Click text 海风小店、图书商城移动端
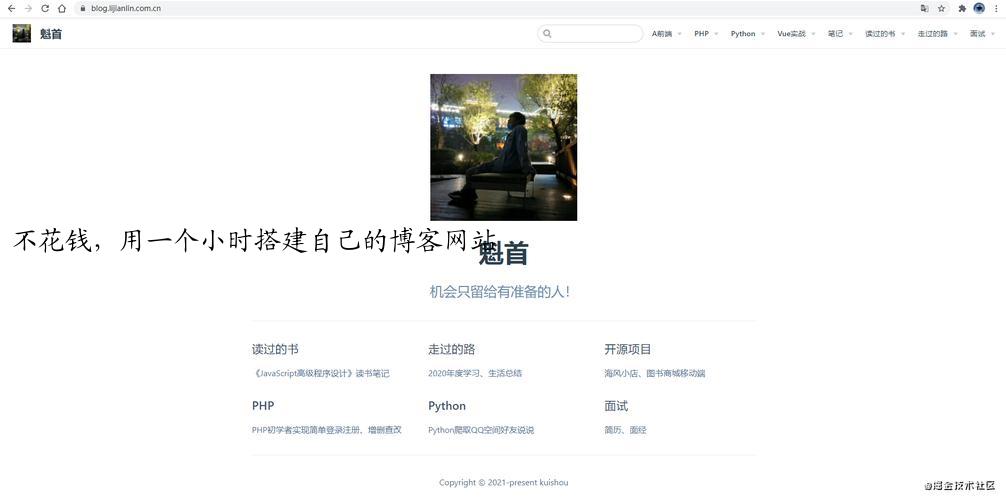This screenshot has height=500, width=1006. pos(654,373)
